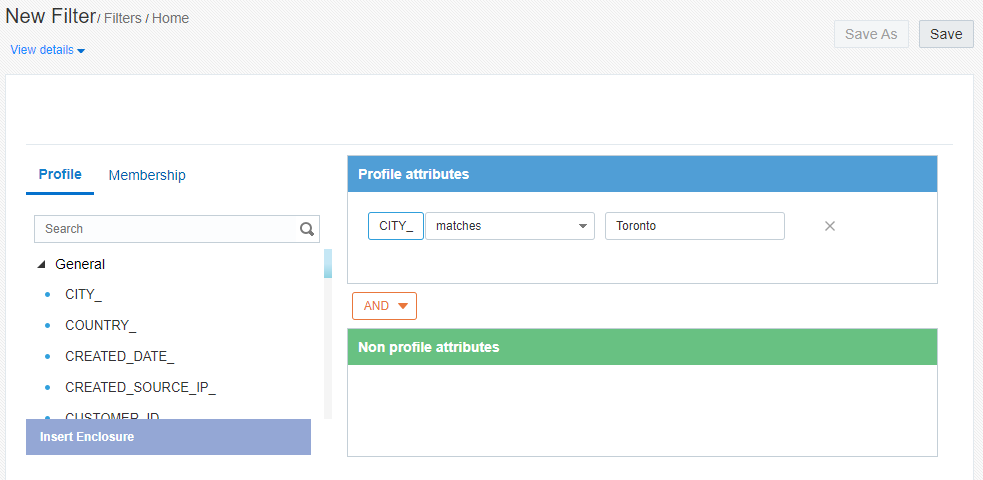Expand the View details link
The width and height of the screenshot is (983, 480).
tap(47, 50)
